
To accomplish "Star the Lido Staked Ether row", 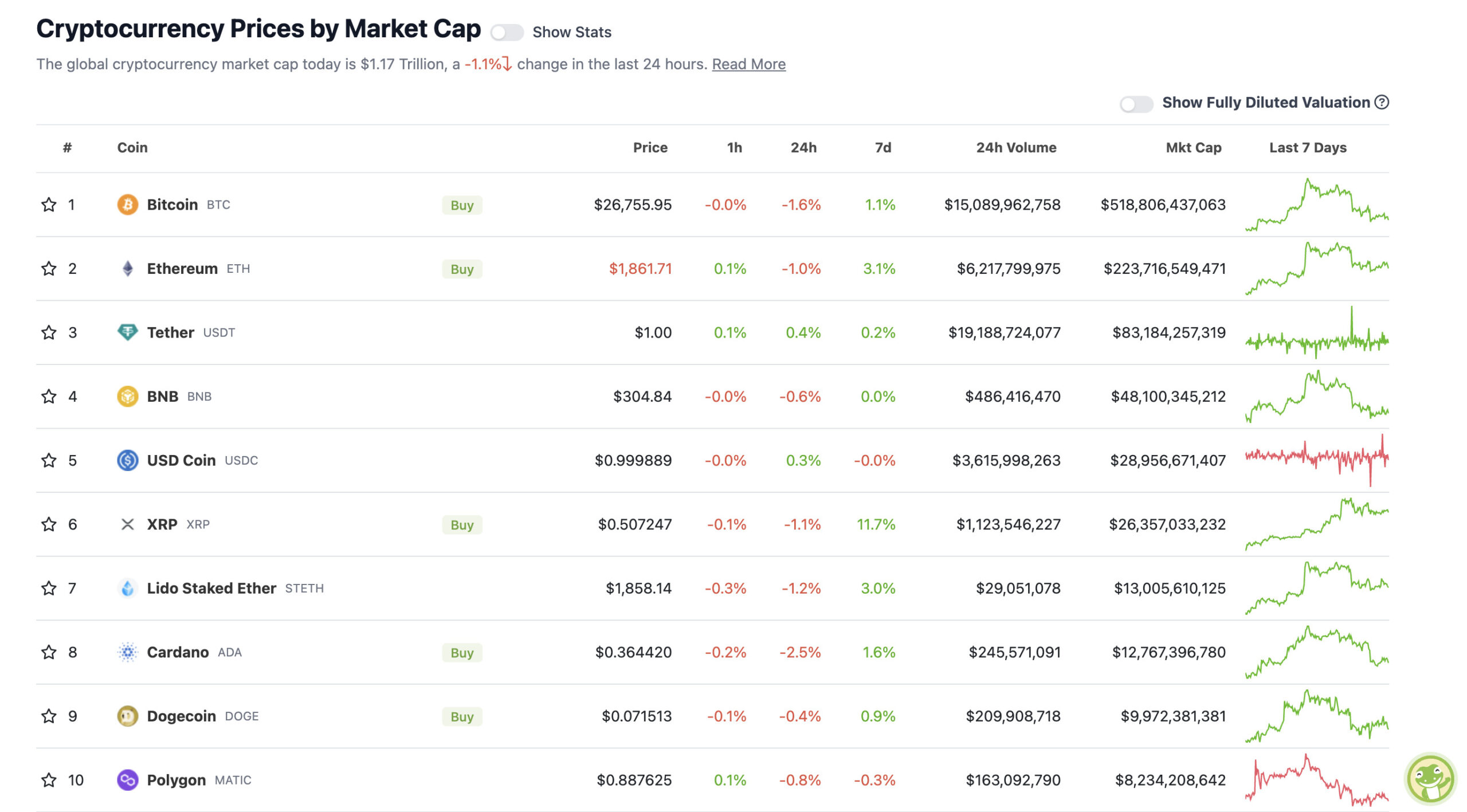I will pyautogui.click(x=49, y=588).
